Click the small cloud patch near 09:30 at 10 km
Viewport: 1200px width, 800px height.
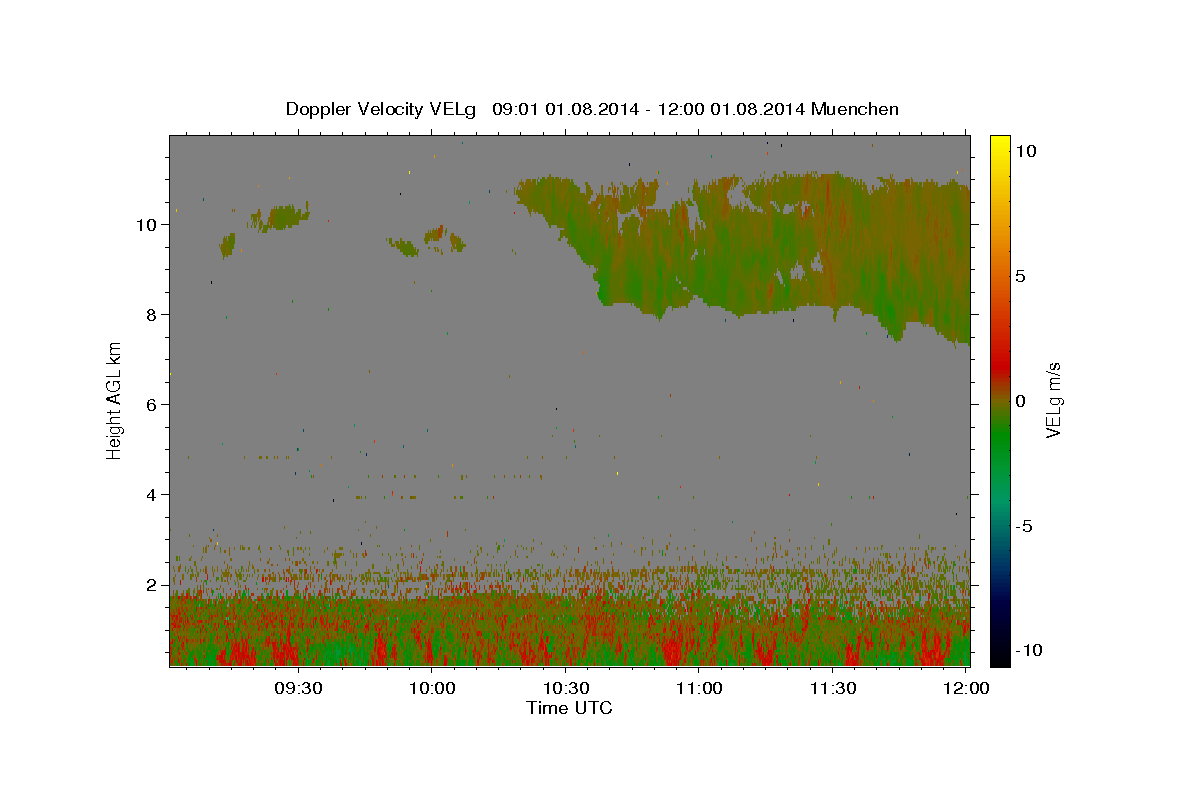[x=280, y=217]
